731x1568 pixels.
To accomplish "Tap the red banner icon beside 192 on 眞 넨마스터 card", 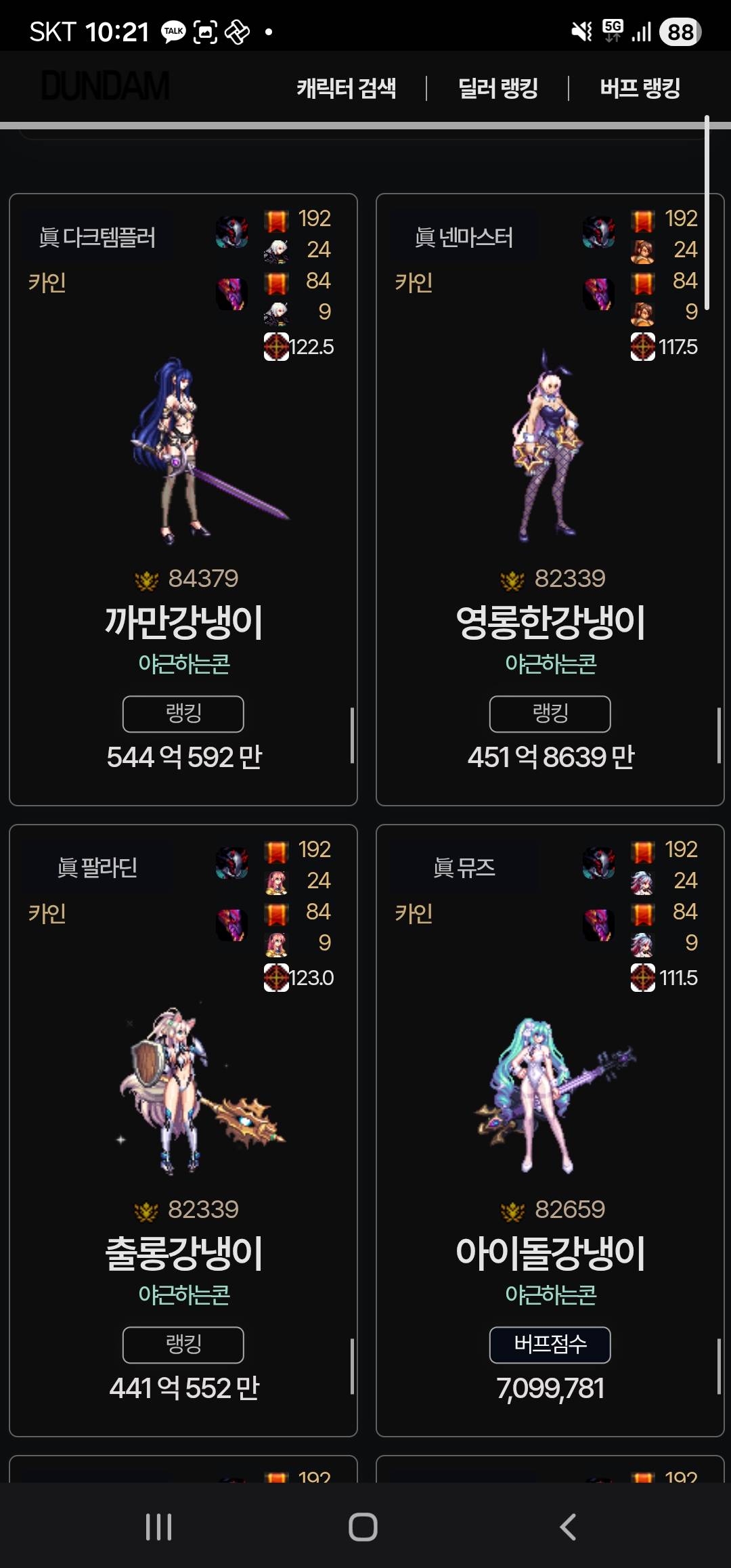I will point(643,219).
